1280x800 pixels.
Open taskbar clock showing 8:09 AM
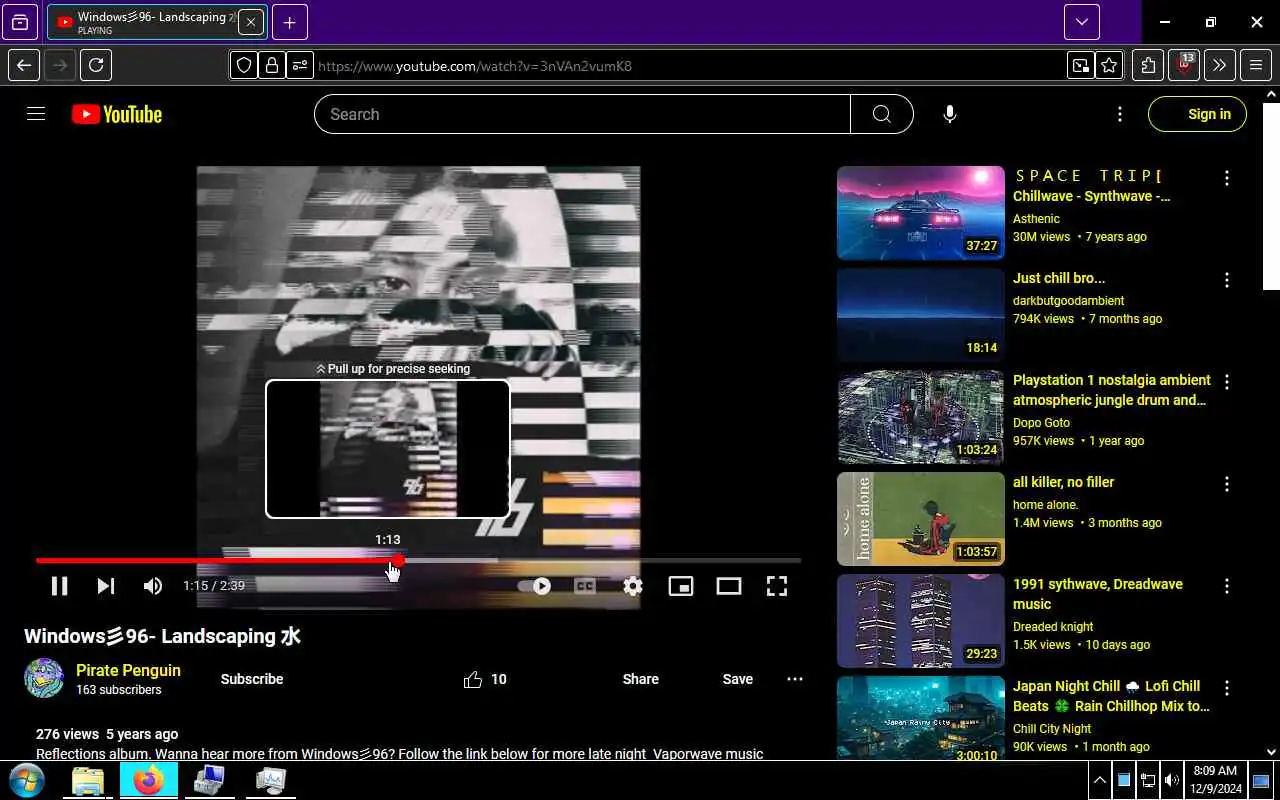click(1215, 780)
